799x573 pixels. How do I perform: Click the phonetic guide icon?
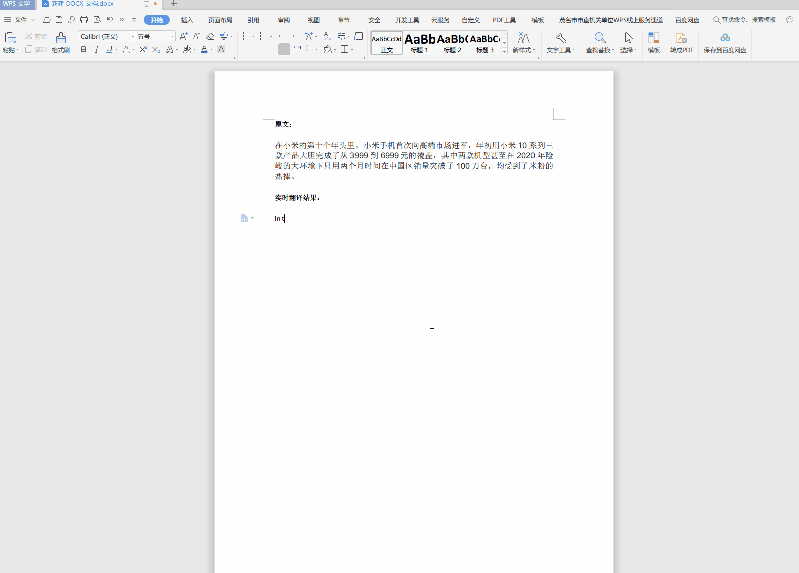224,36
